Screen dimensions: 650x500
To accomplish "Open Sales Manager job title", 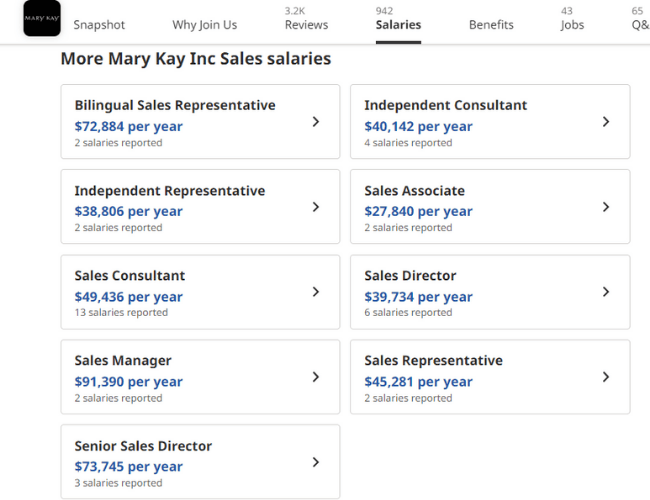I will pyautogui.click(x=123, y=361).
